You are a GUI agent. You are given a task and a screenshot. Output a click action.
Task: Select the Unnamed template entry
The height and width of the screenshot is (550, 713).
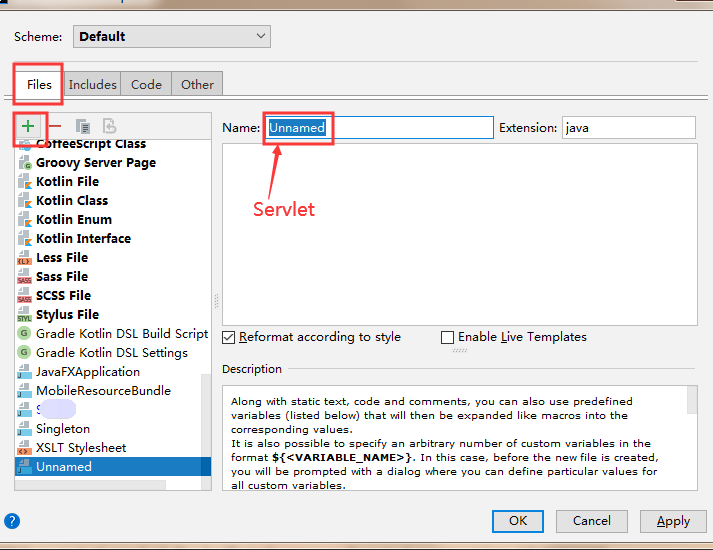click(x=113, y=467)
